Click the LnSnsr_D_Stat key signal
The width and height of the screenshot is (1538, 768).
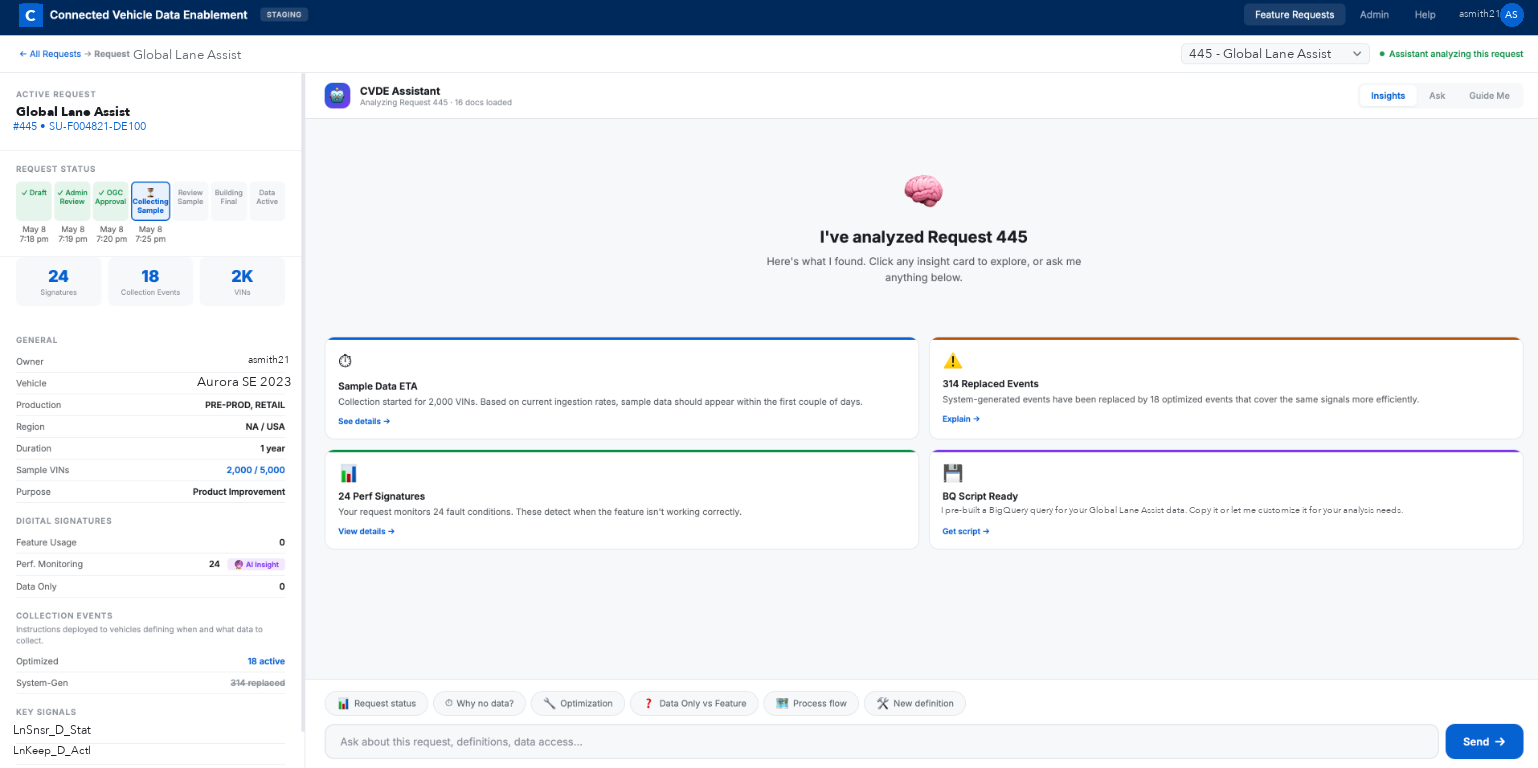(52, 730)
